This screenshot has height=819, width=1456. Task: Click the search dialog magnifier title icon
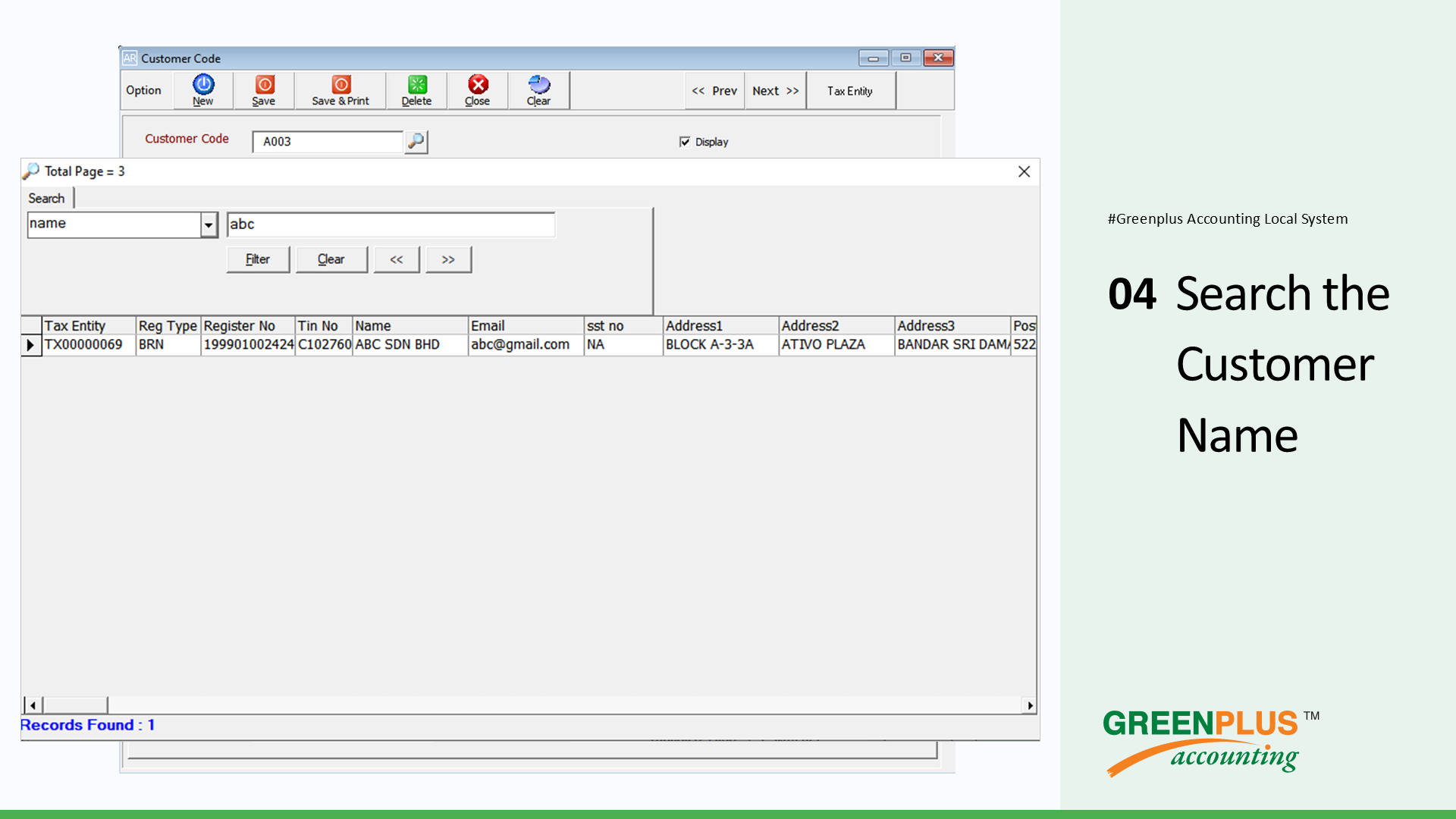(31, 171)
